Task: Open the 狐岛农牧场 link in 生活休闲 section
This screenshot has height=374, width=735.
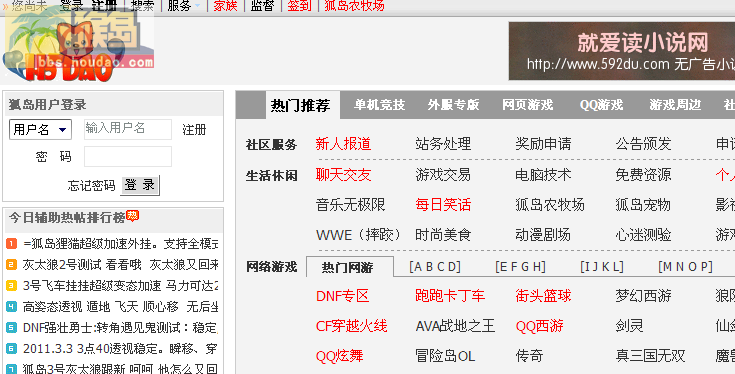Action: (x=550, y=205)
